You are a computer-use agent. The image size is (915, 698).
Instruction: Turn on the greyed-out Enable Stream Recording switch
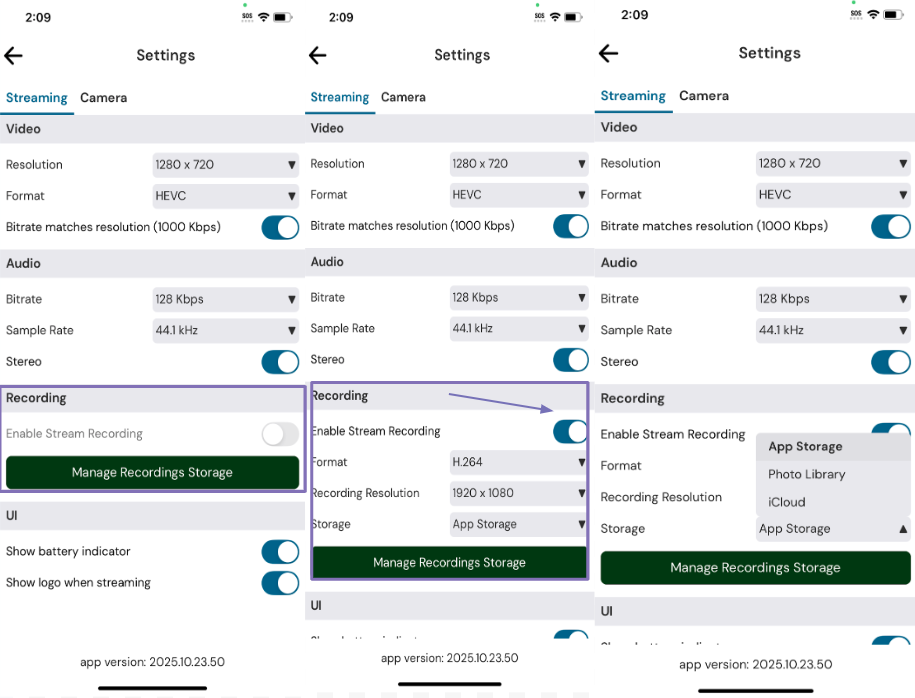point(280,434)
